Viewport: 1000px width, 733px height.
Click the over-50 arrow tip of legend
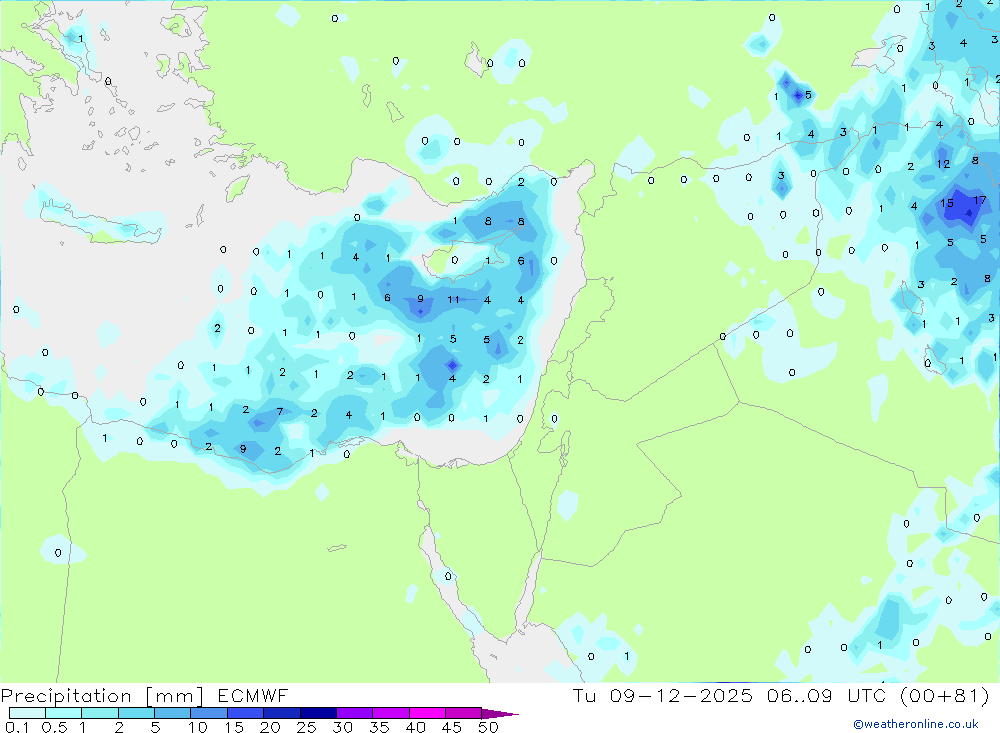(x=500, y=714)
